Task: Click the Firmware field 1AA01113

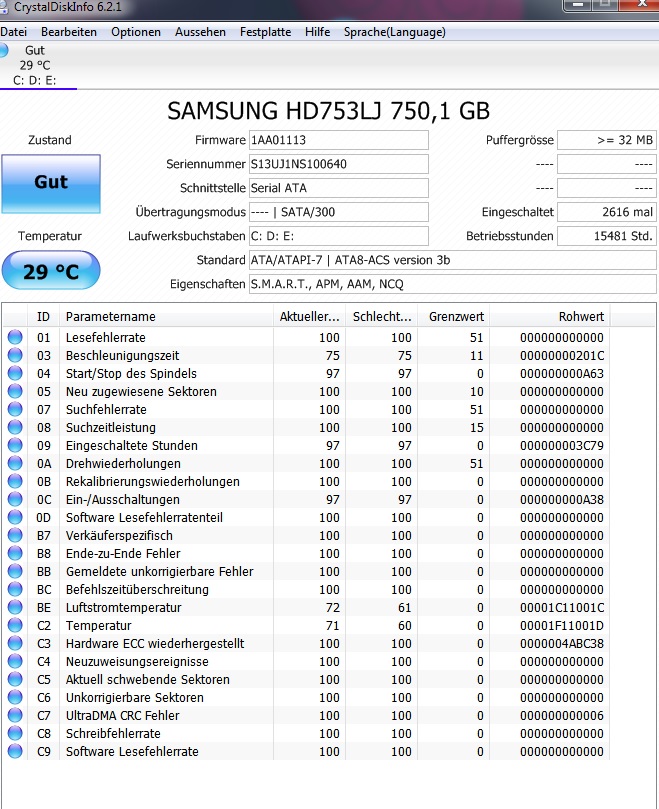Action: pos(339,140)
